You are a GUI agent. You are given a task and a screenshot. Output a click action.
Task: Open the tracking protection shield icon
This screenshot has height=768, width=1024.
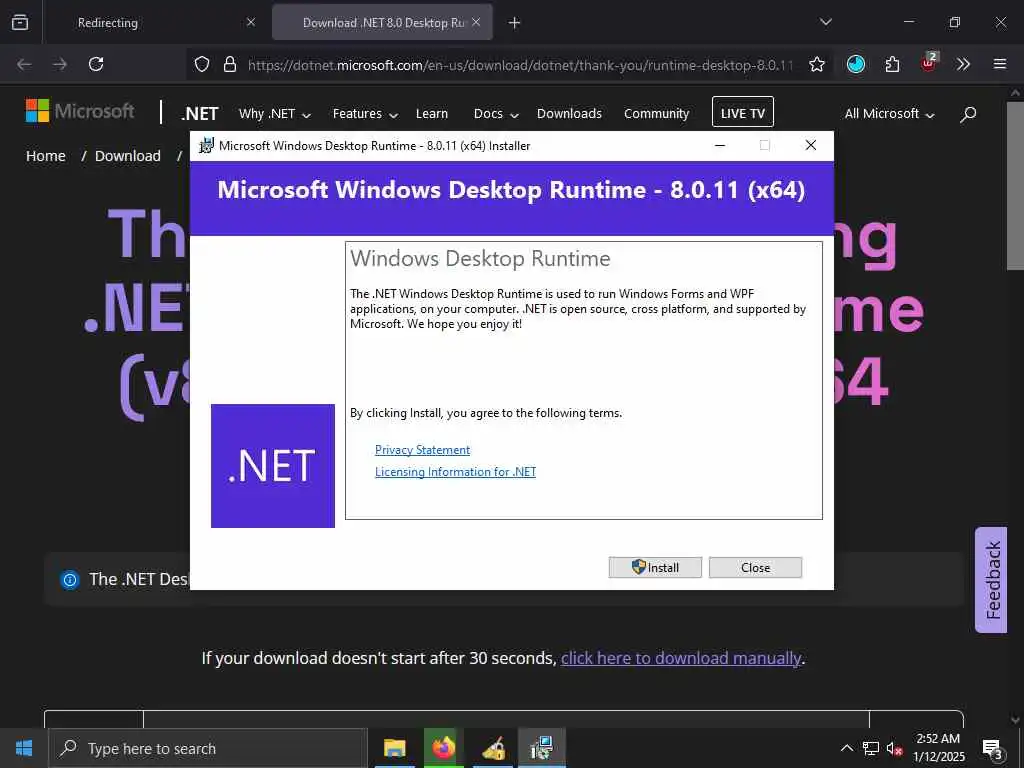click(202, 64)
